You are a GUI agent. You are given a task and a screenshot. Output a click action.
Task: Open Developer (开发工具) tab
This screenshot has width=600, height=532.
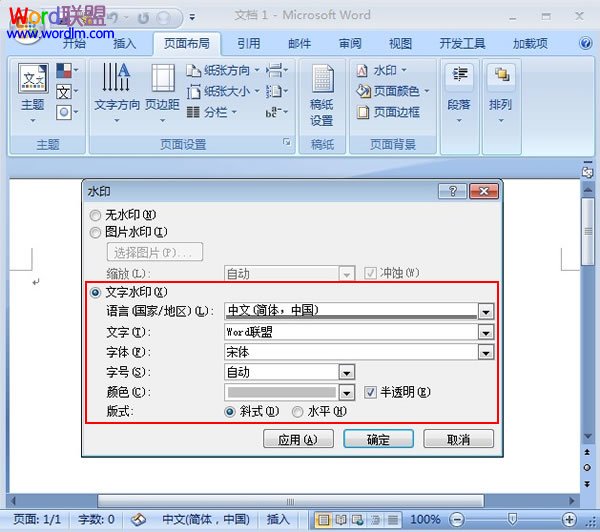coord(462,43)
